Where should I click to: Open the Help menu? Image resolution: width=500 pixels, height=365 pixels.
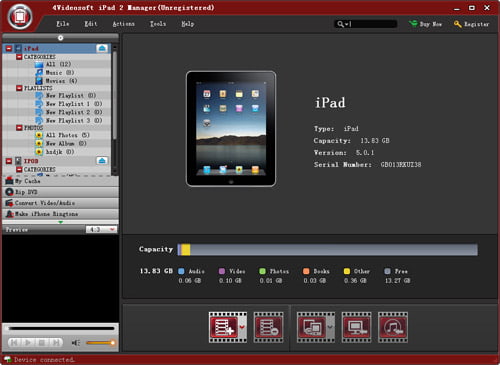click(x=188, y=24)
